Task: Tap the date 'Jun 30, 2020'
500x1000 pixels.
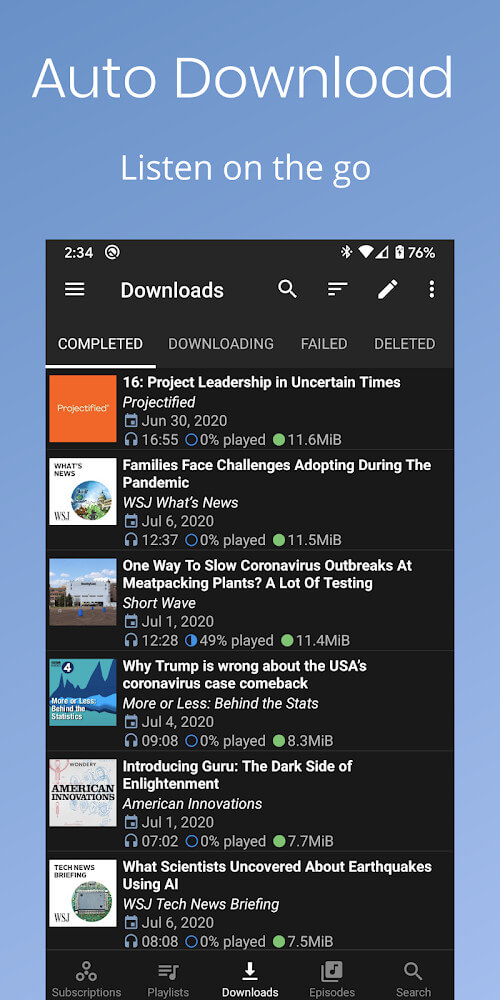Action: tap(184, 421)
